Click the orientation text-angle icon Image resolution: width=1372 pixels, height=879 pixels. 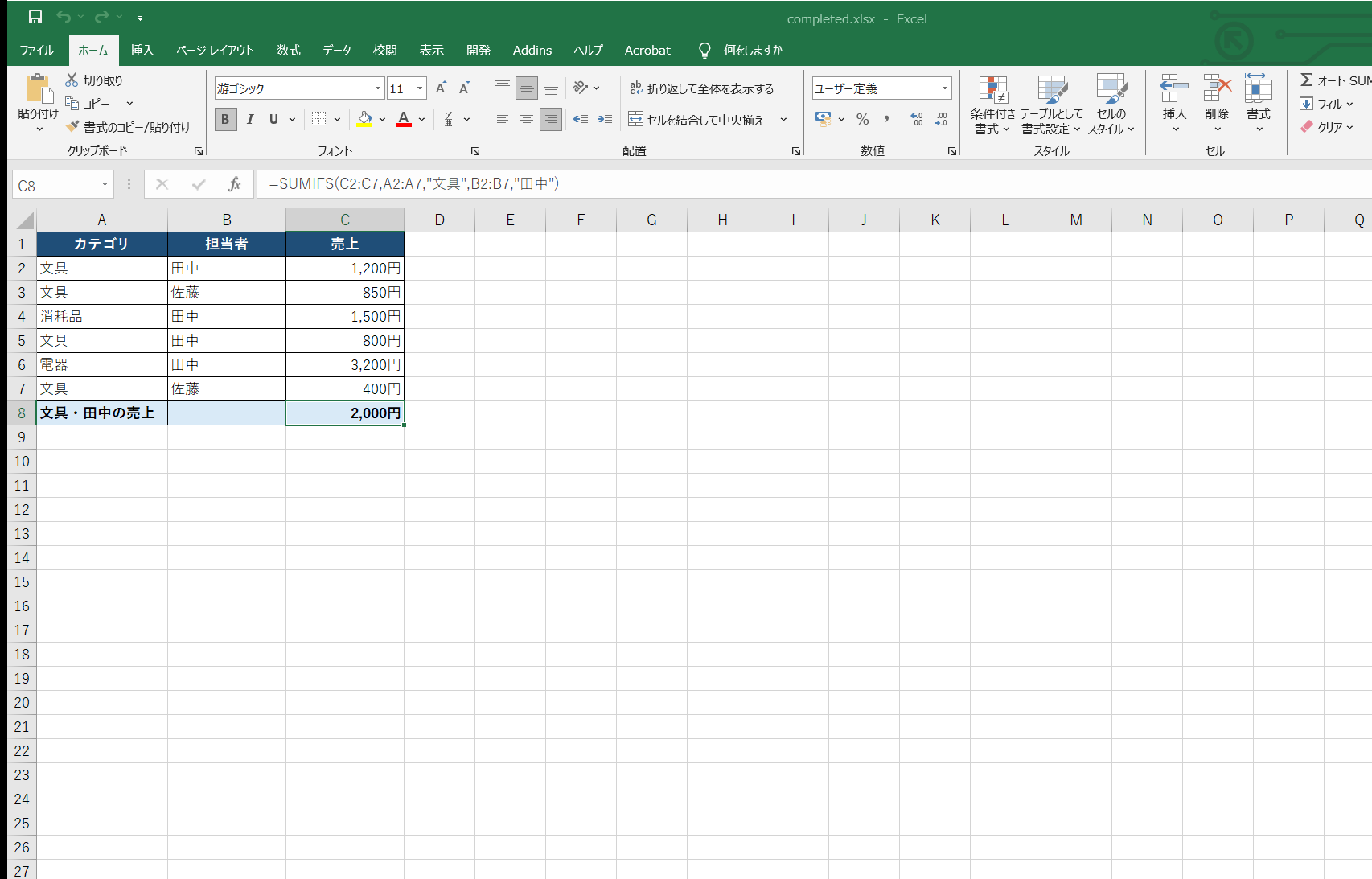click(581, 88)
